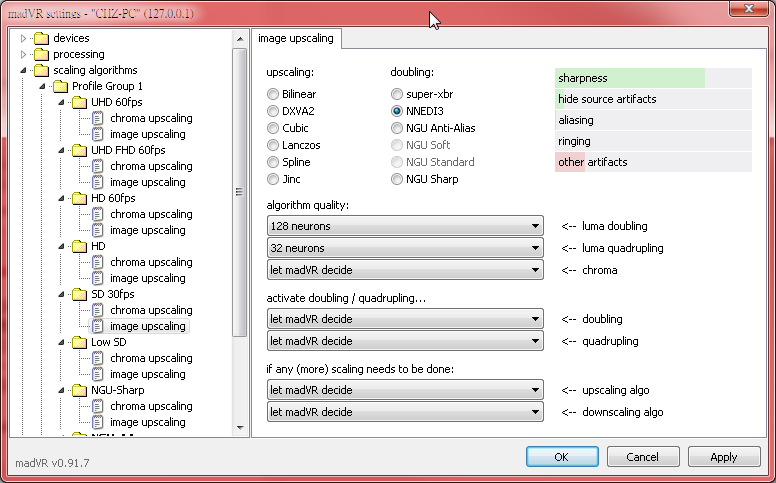Click the NGU-Sharp folder icon
776x483 pixels.
tap(79, 390)
